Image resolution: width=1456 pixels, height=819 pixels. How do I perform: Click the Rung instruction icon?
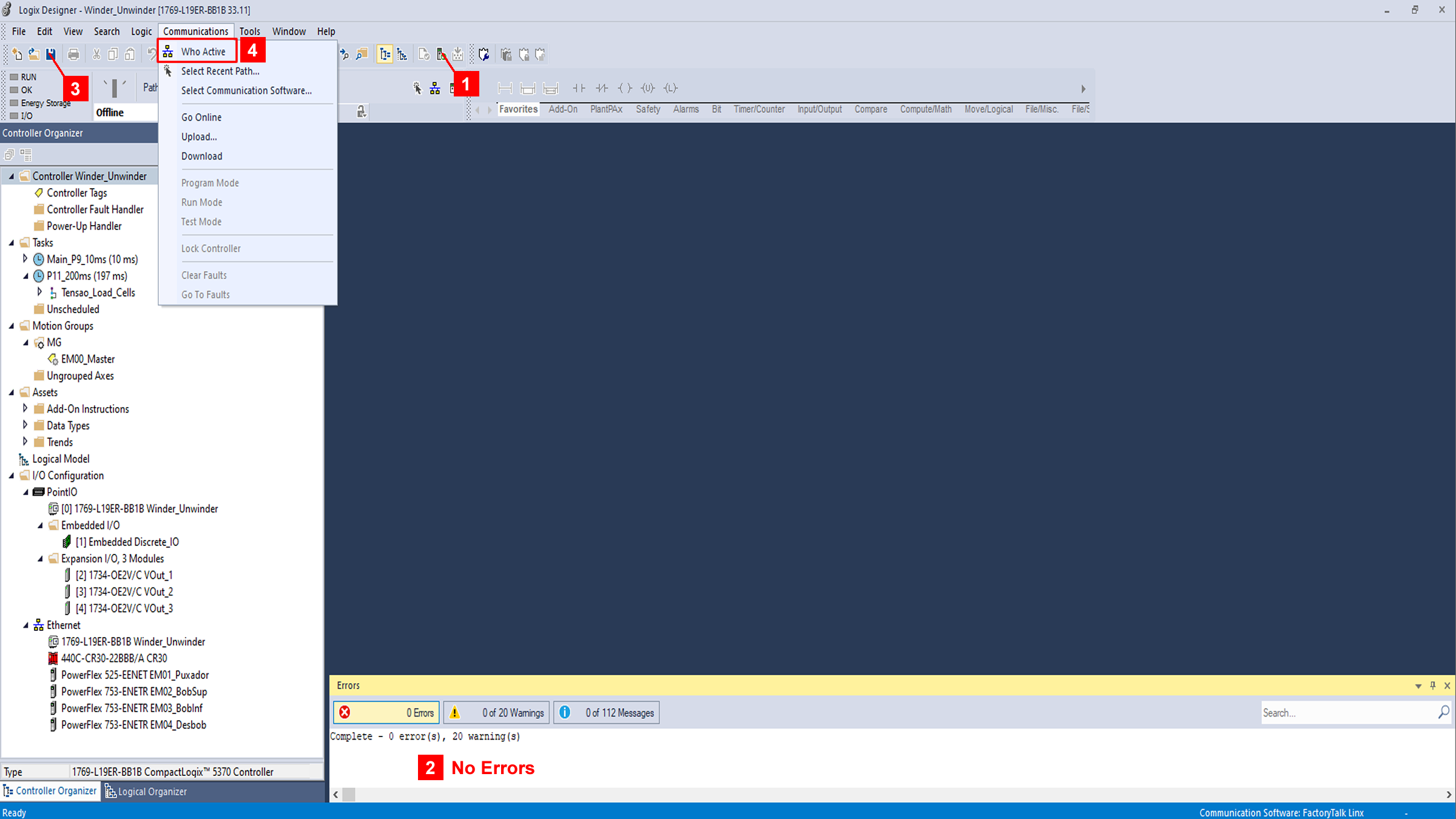tap(505, 89)
